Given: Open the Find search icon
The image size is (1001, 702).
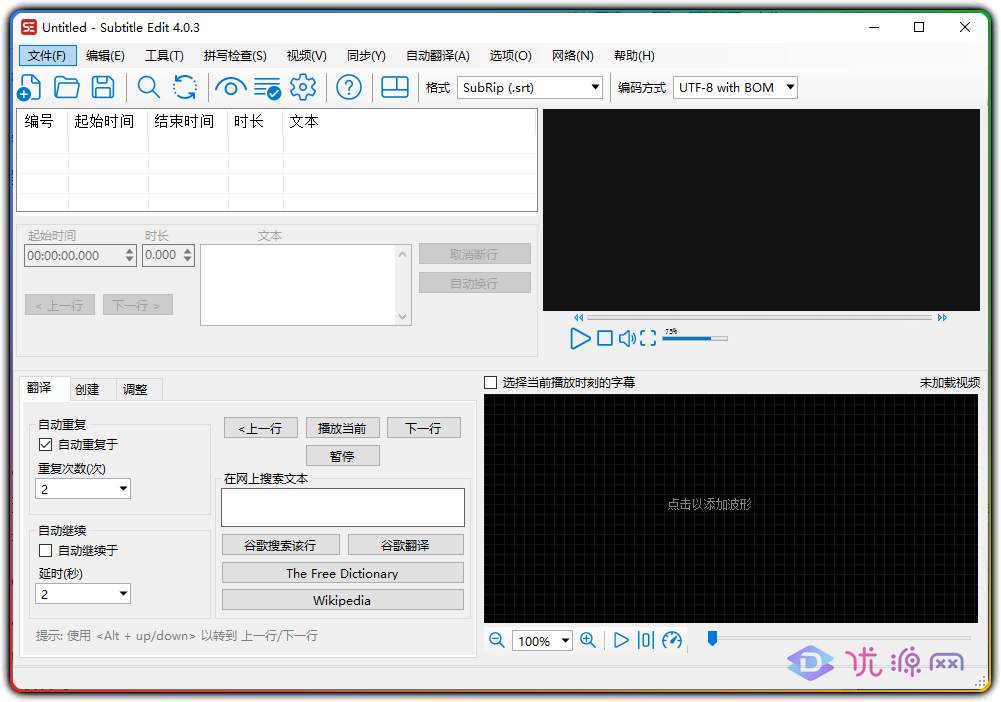Looking at the screenshot, I should pos(148,87).
